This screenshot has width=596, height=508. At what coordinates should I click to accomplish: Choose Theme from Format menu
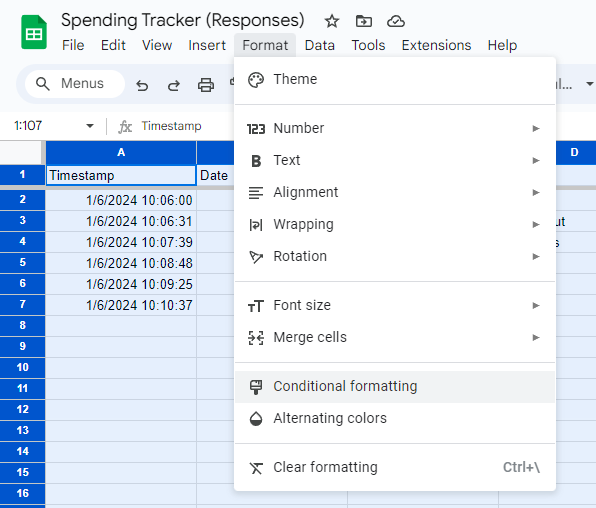(x=395, y=80)
